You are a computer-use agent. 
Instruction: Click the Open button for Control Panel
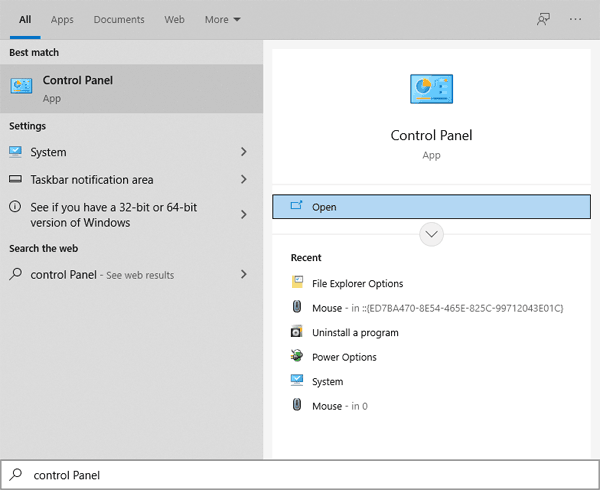(431, 207)
